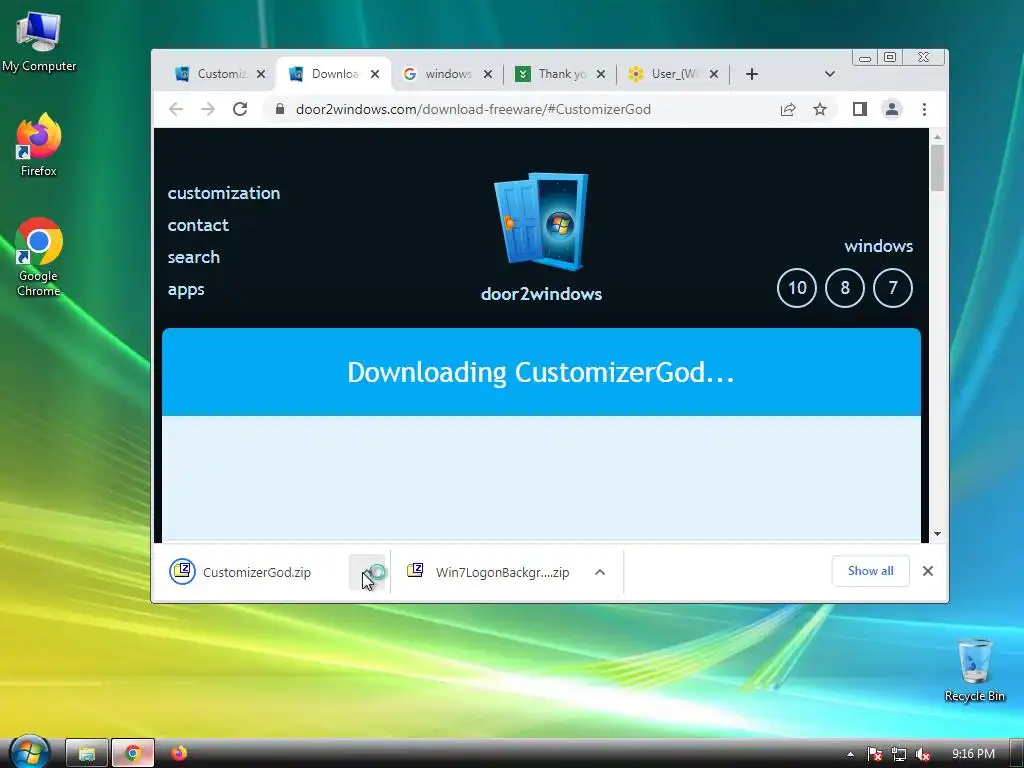Close the Google windows tab

coord(488,74)
